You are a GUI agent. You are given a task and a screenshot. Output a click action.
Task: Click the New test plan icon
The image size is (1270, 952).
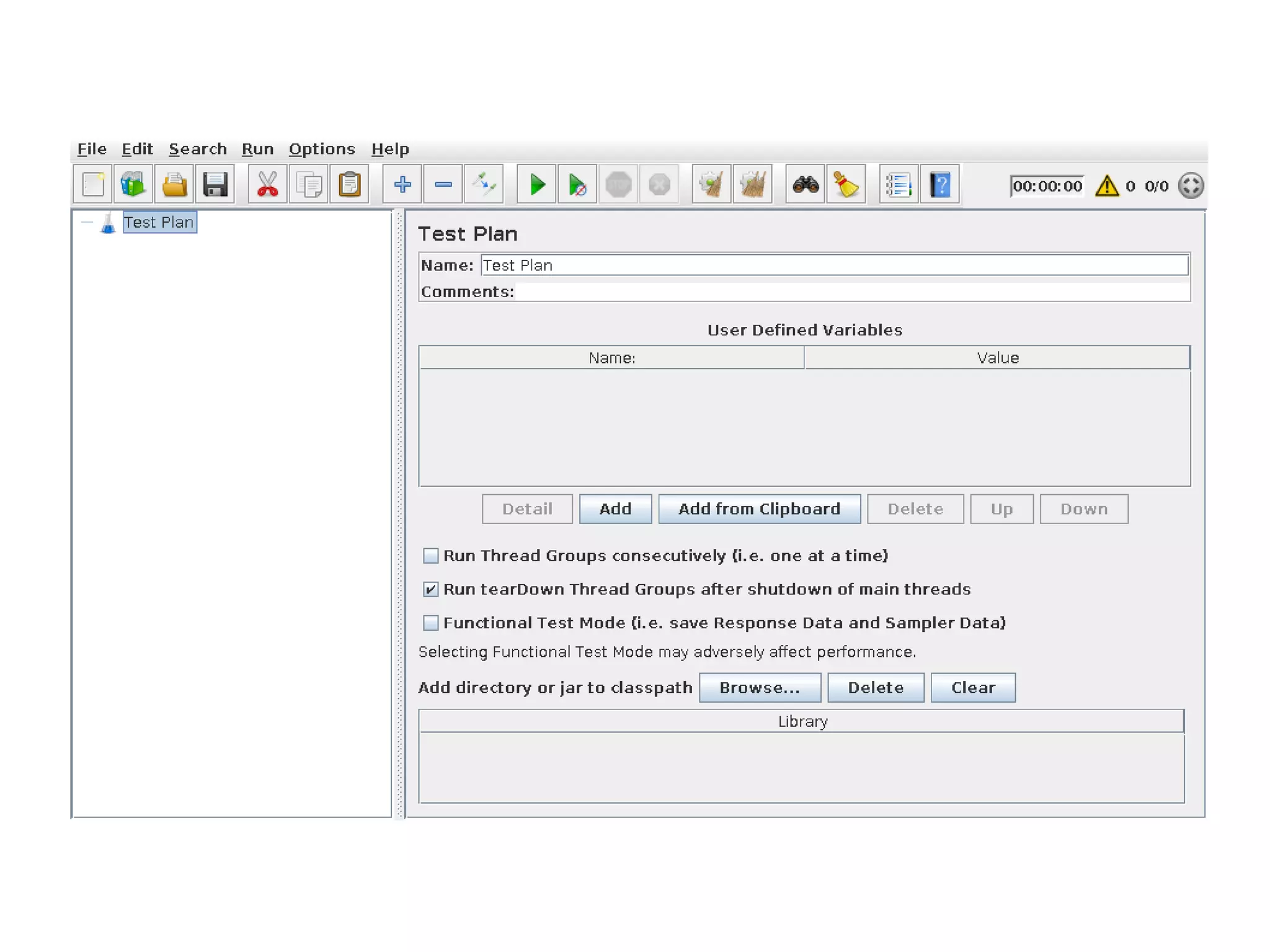tap(93, 185)
